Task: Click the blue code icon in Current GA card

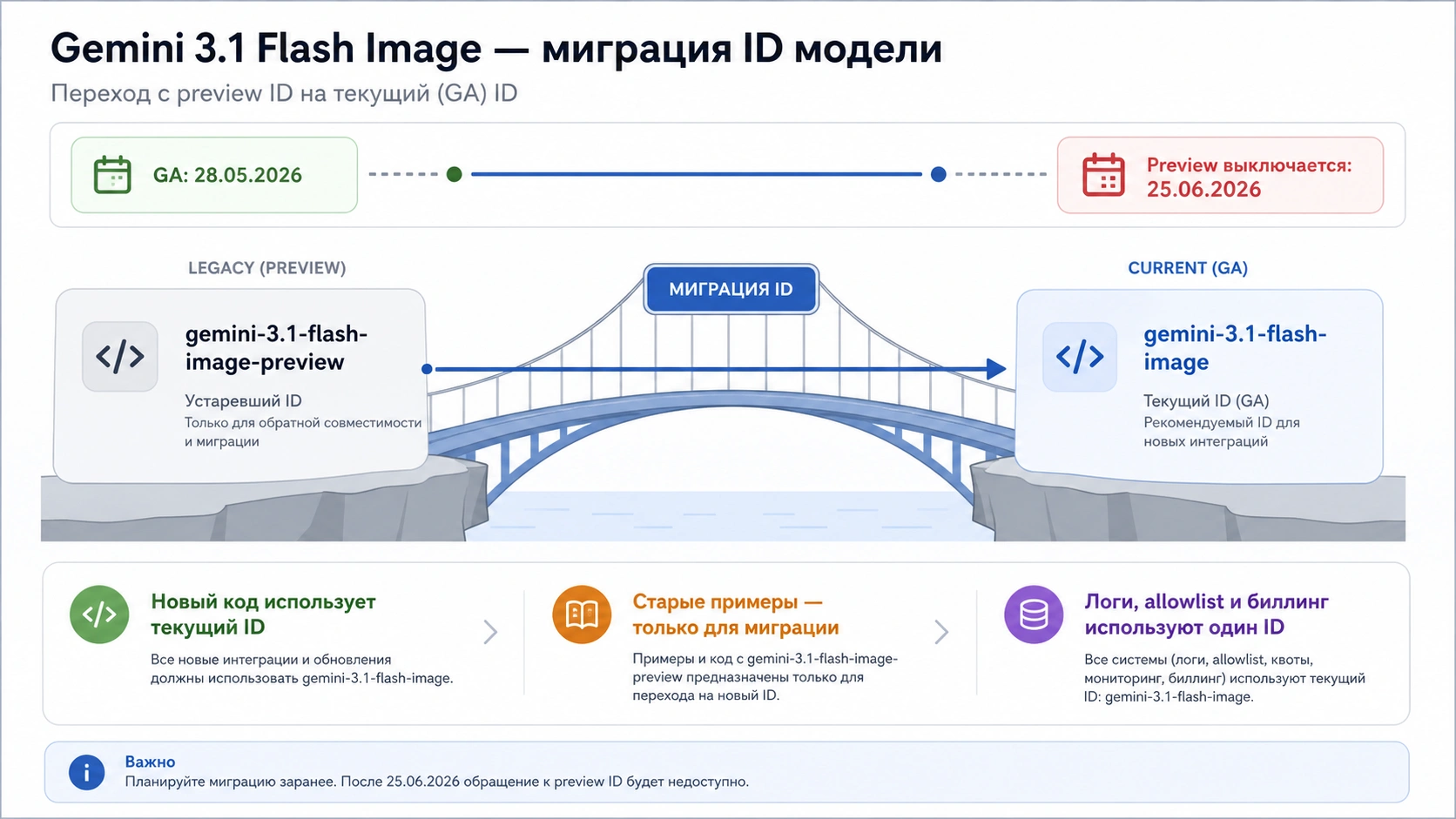Action: coord(1080,357)
